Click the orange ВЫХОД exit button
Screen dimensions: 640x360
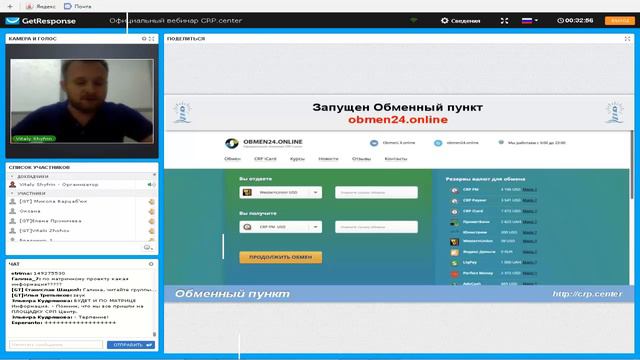[620, 20]
